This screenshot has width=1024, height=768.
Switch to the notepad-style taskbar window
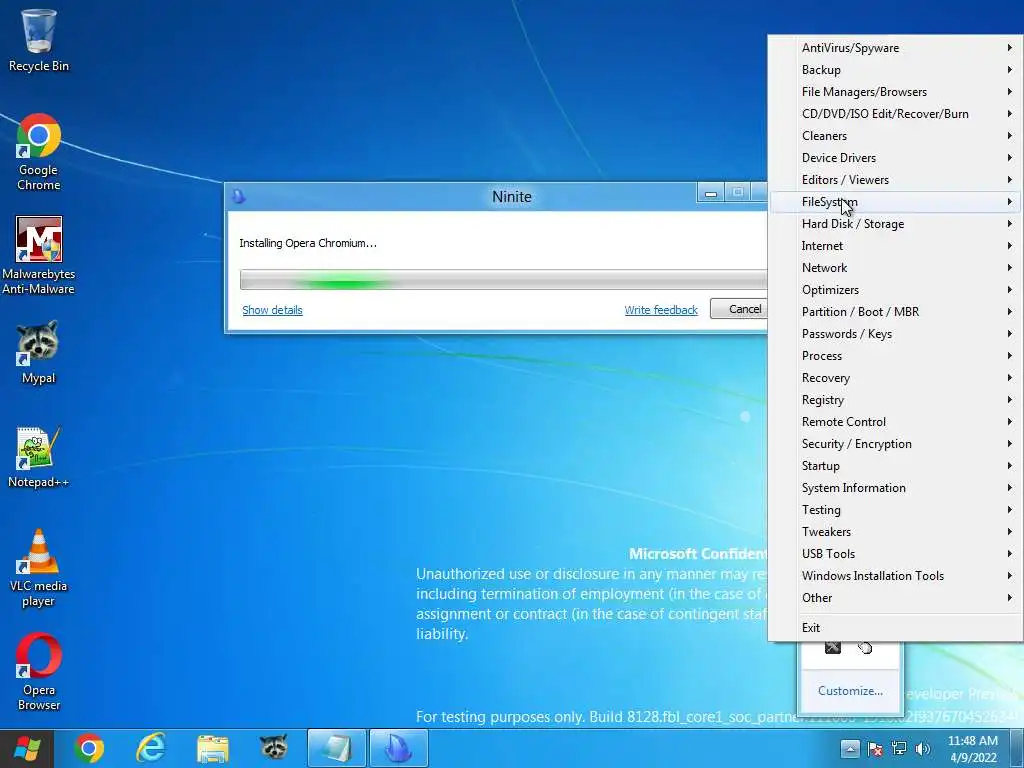(x=337, y=748)
